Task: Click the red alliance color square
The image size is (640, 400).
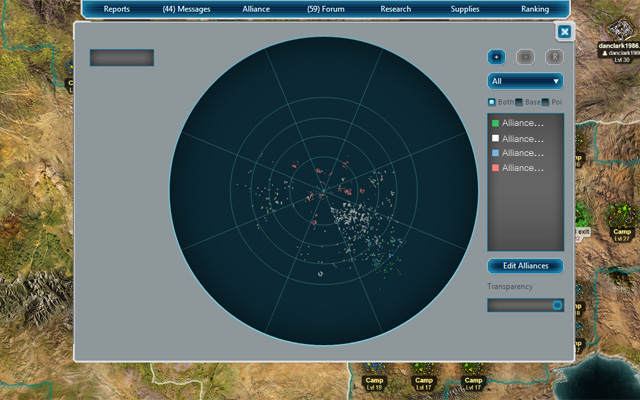Action: point(496,168)
